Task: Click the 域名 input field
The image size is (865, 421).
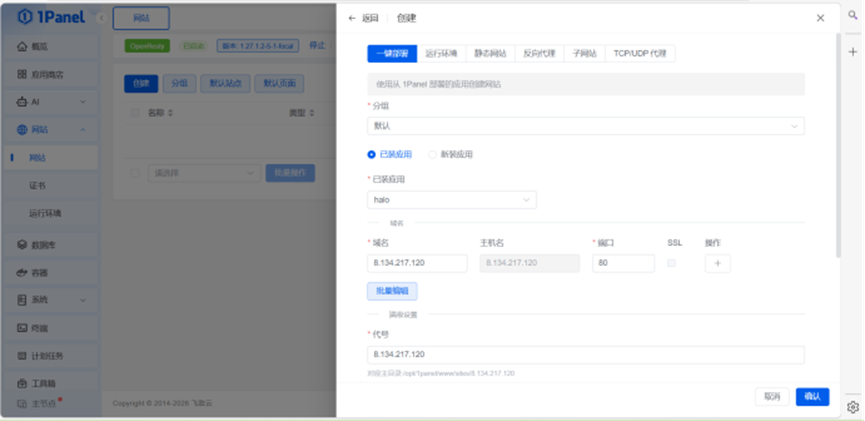Action: 417,263
